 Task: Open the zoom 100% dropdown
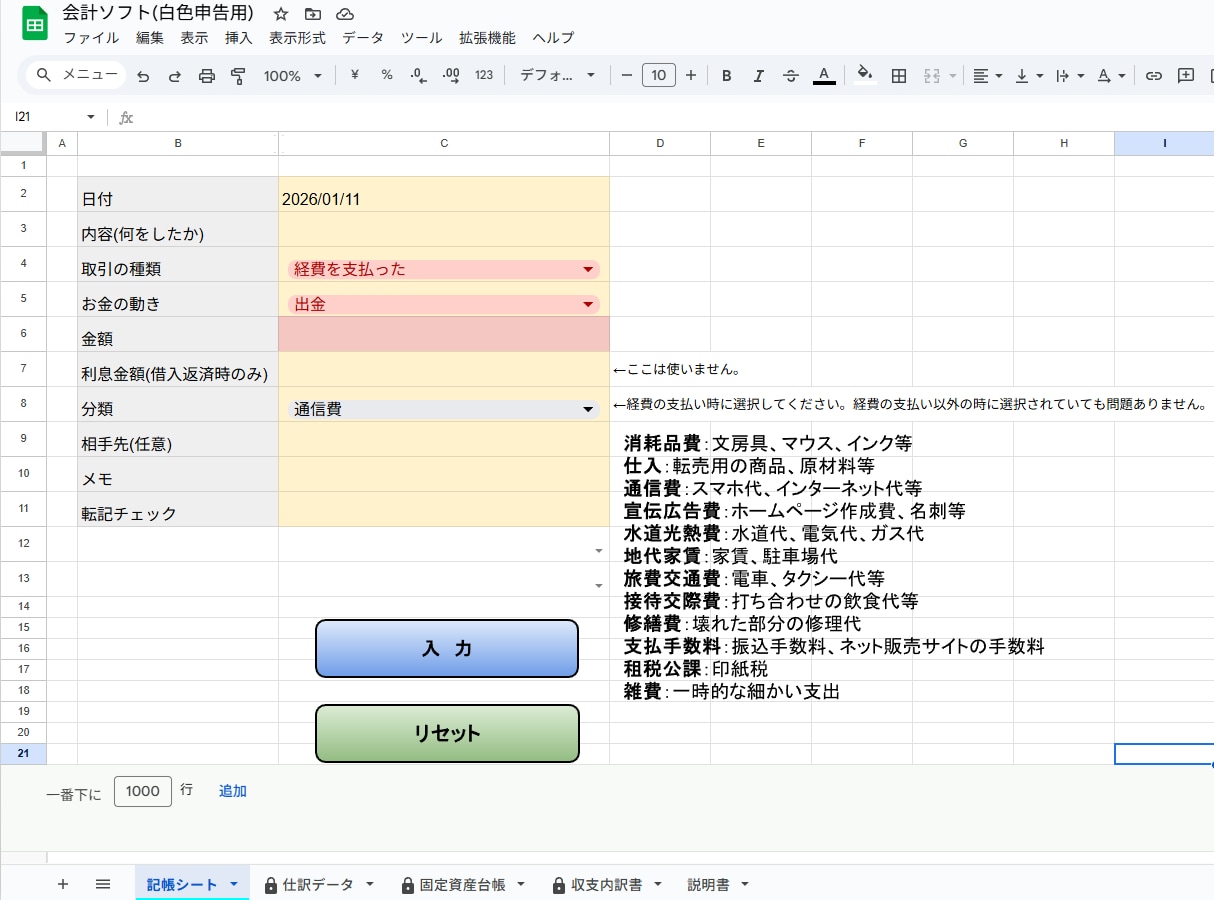pos(292,75)
